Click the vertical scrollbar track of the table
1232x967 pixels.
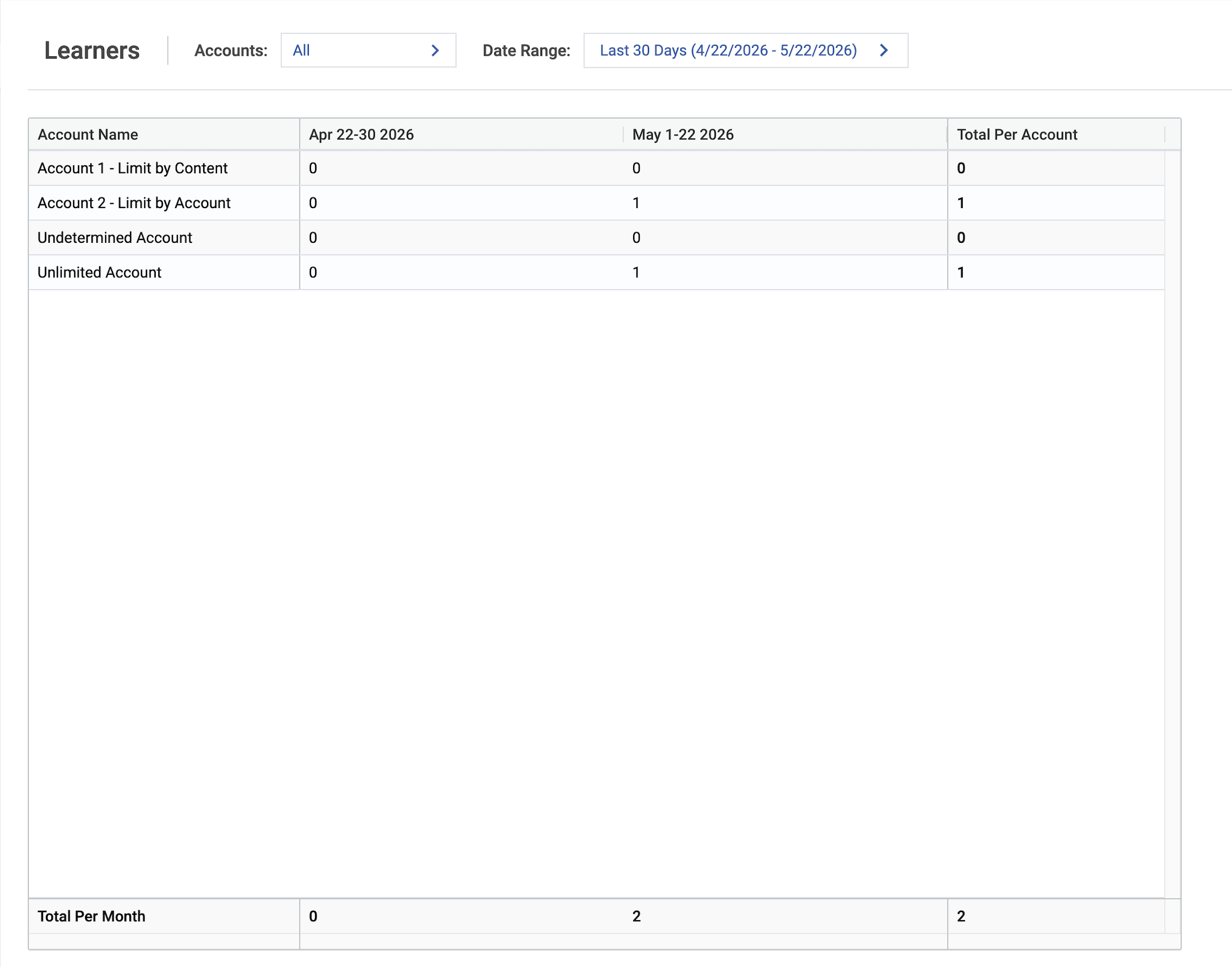point(1173,524)
